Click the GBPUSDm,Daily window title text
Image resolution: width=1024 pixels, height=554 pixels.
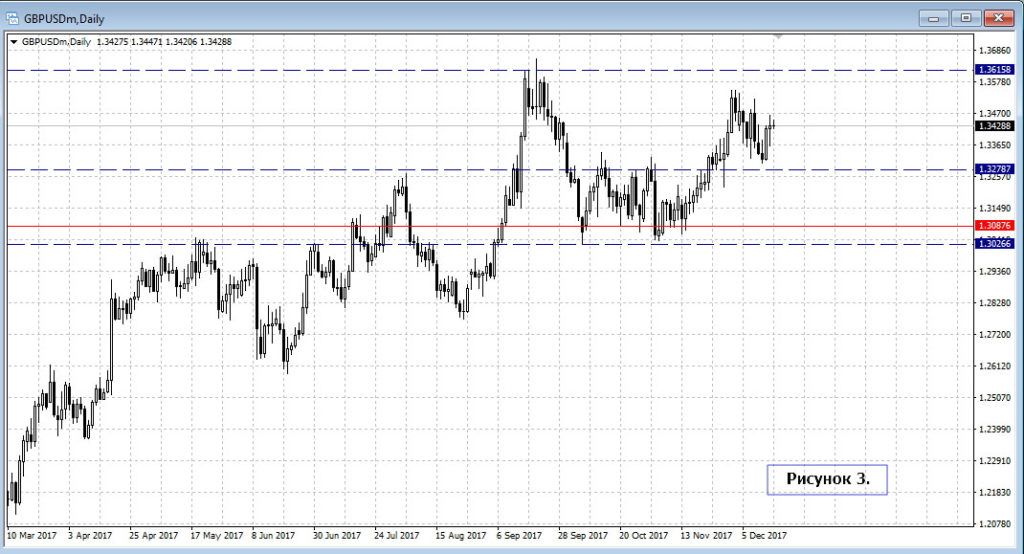(64, 17)
